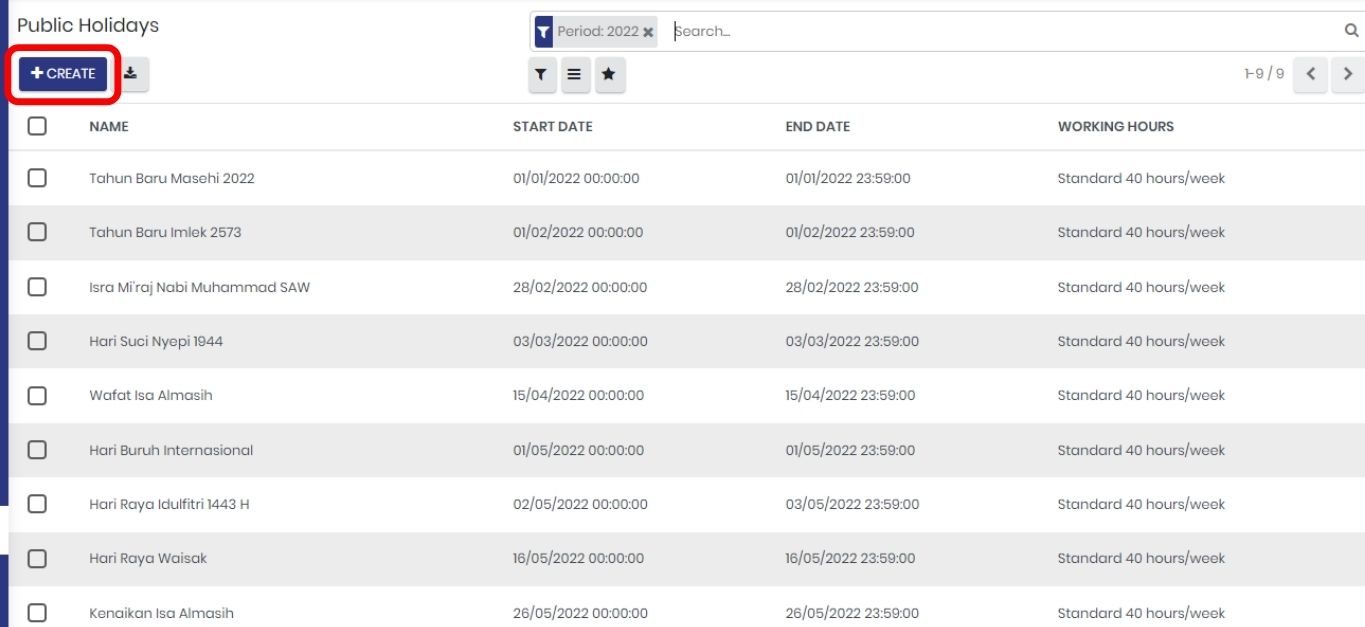The height and width of the screenshot is (627, 1365).
Task: Open the Filters funnel button
Action: (541, 75)
